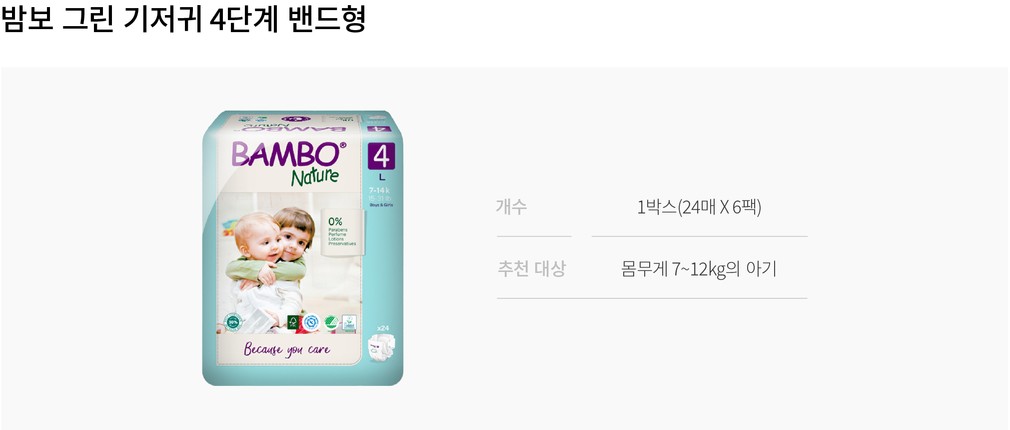Click the recommended weight 몸무게 7~12kg의 아기
Screen dimensions: 1010x430
pyautogui.click(x=699, y=269)
